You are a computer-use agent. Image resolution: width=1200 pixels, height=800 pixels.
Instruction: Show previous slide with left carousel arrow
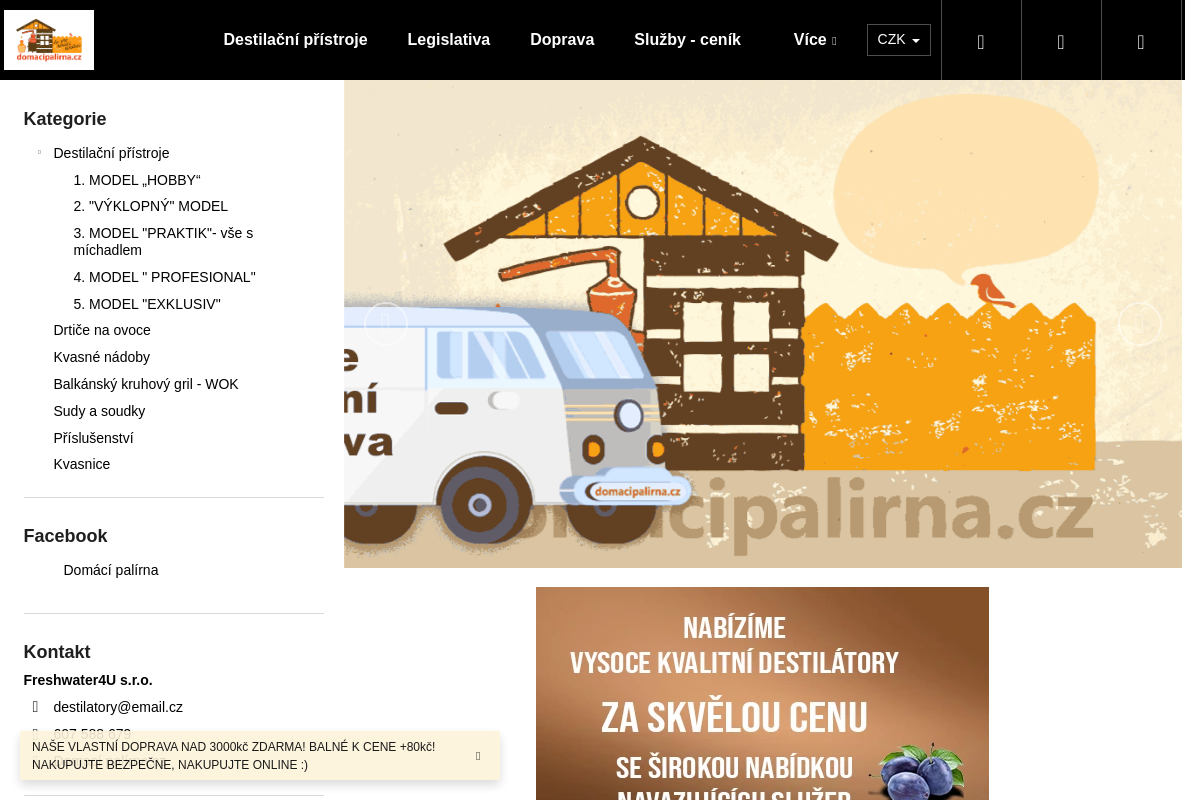(x=386, y=324)
